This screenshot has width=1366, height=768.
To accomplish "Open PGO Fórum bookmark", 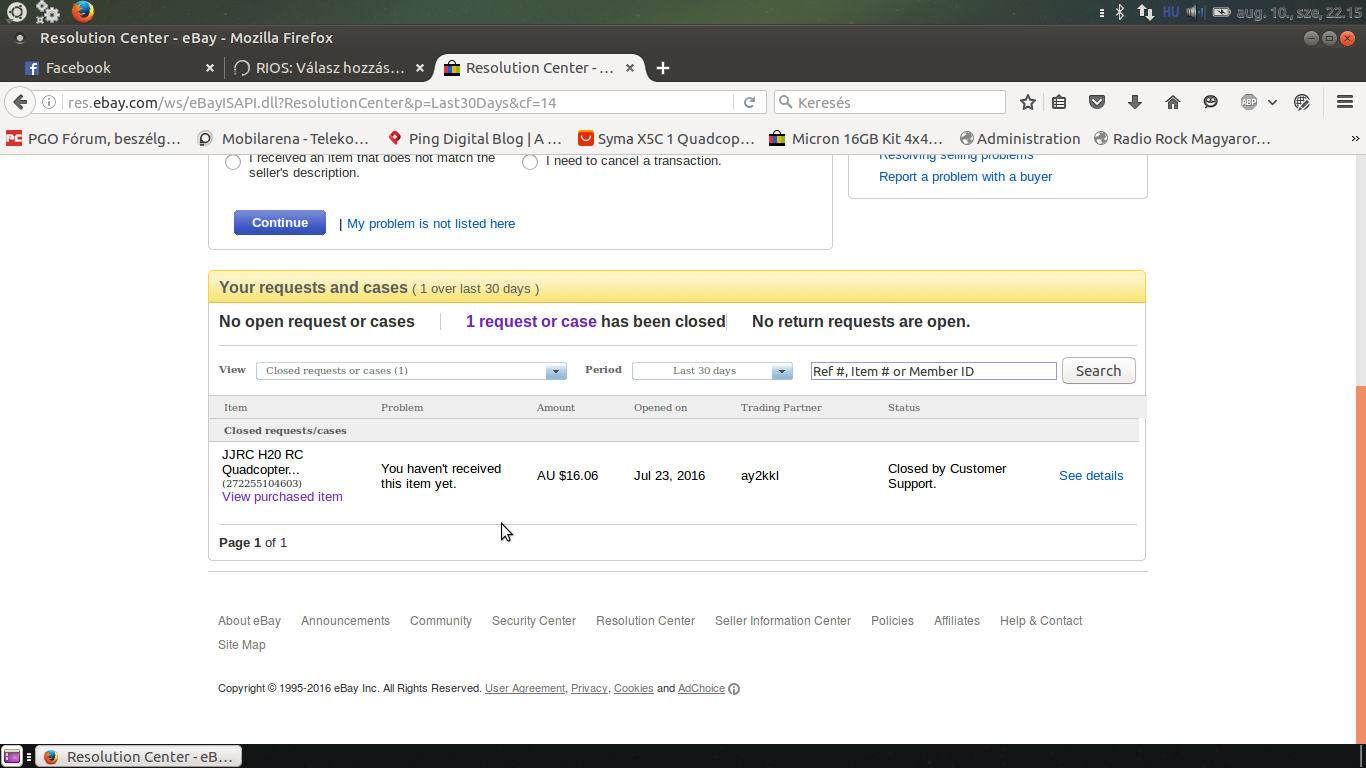I will [x=93, y=139].
